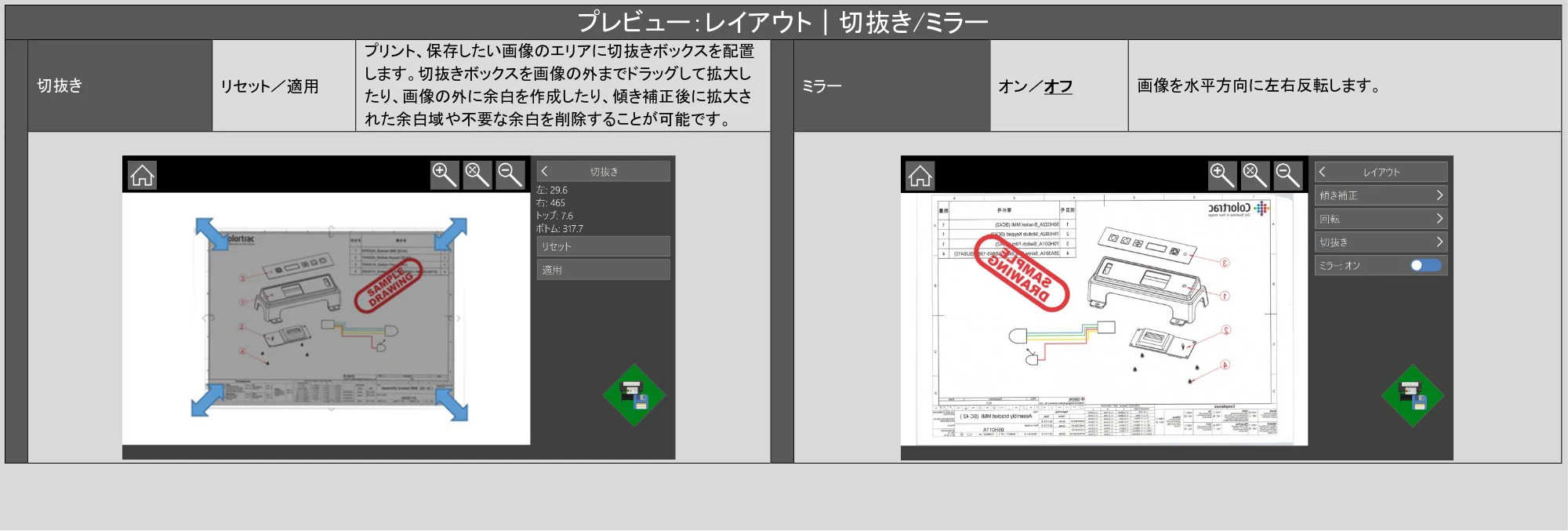1568x531 pixels.
Task: Click green diamond scan-save icon in mirror screenshot
Action: (x=1413, y=395)
